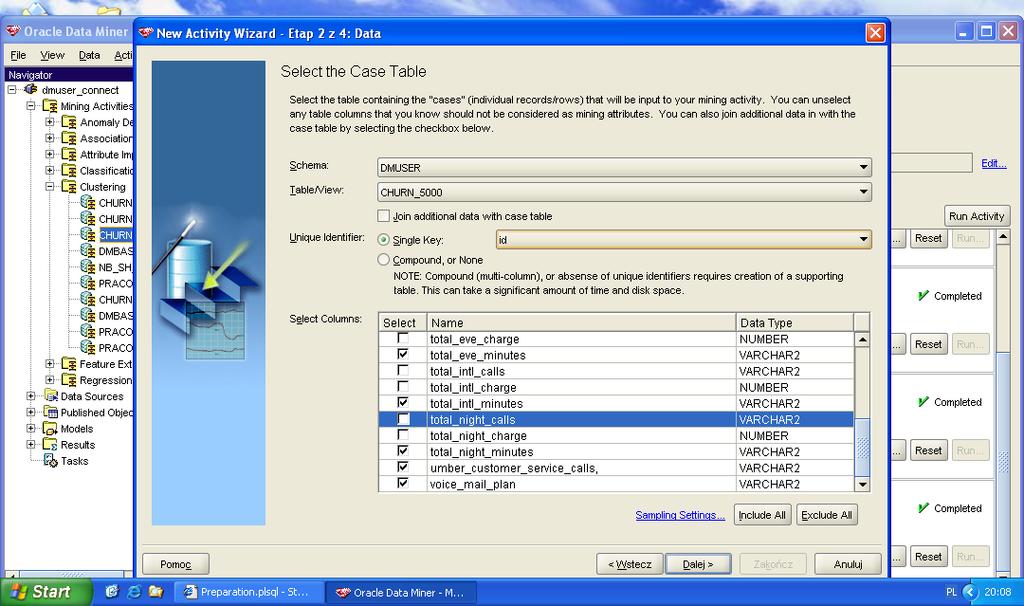The image size is (1024, 606).
Task: Click the dmuser_connect connection icon
Action: [x=31, y=89]
